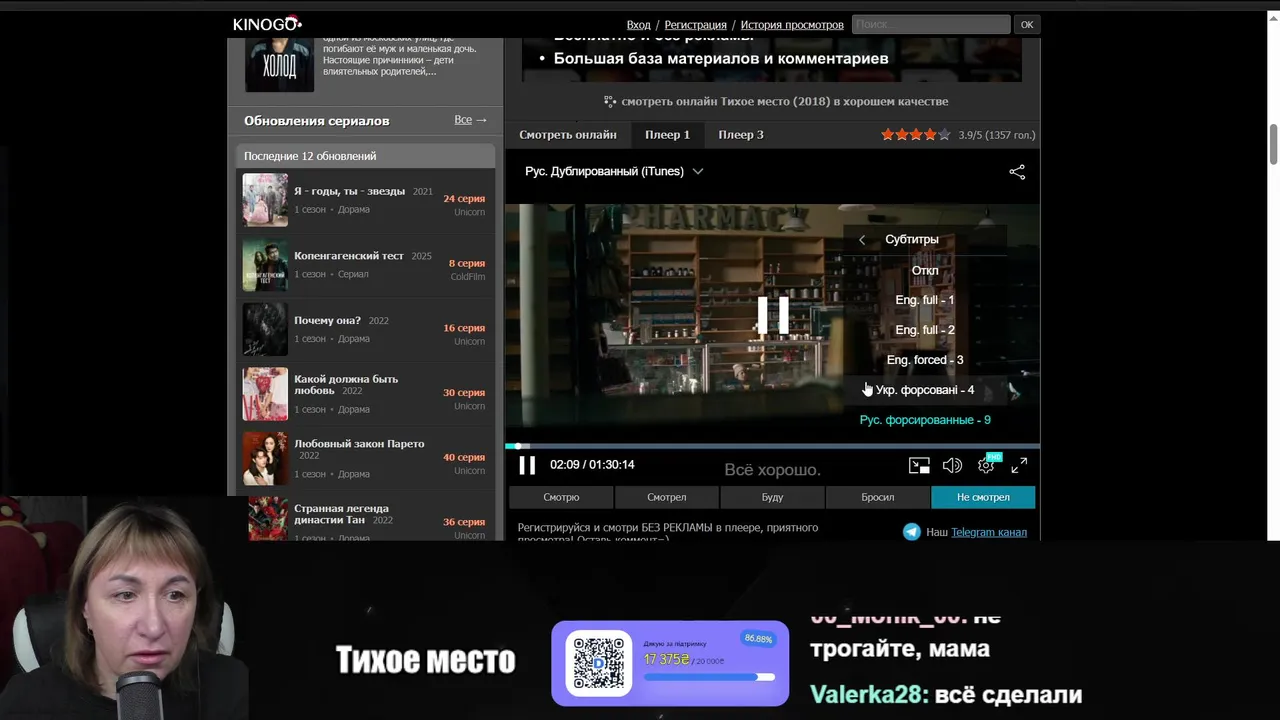The height and width of the screenshot is (720, 1280).
Task: Click the Почему она? poster thumbnail
Action: point(265,329)
